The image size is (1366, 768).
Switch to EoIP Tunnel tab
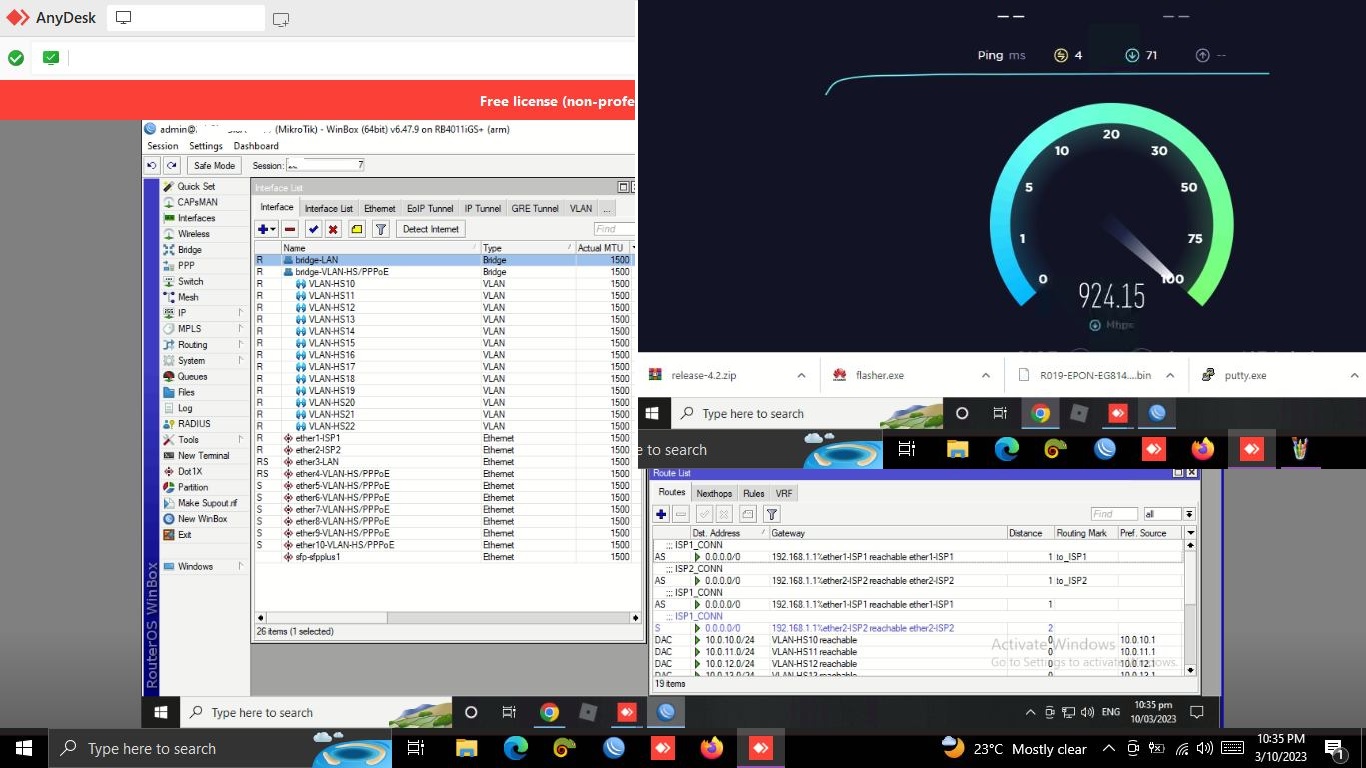click(430, 208)
